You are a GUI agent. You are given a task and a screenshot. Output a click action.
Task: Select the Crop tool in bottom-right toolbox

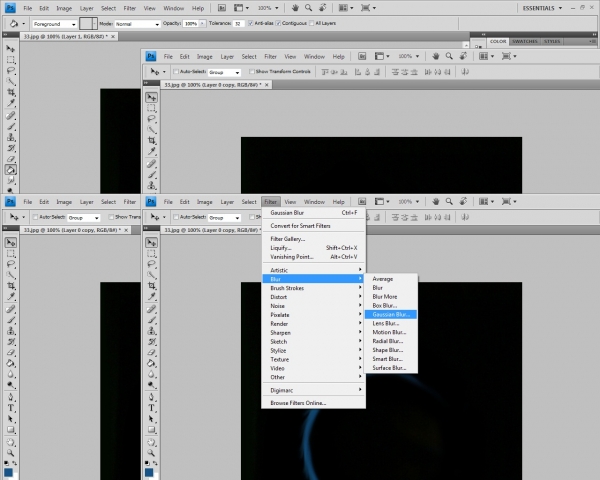point(152,286)
